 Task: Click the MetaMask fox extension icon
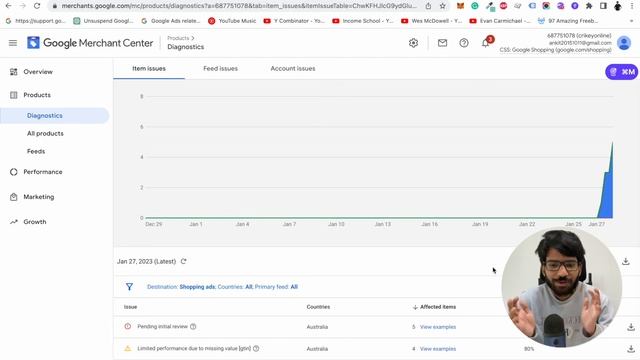point(460,6)
